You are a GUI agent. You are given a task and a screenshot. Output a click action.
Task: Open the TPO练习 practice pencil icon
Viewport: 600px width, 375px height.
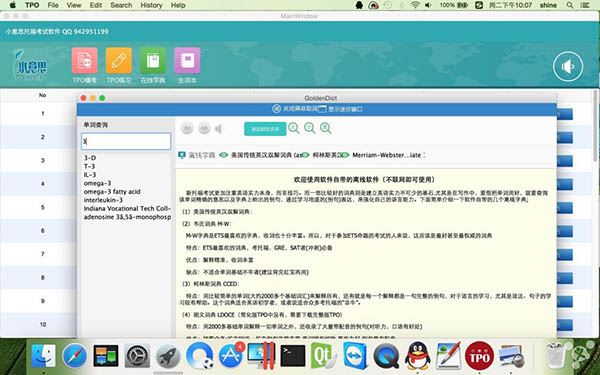pos(119,60)
